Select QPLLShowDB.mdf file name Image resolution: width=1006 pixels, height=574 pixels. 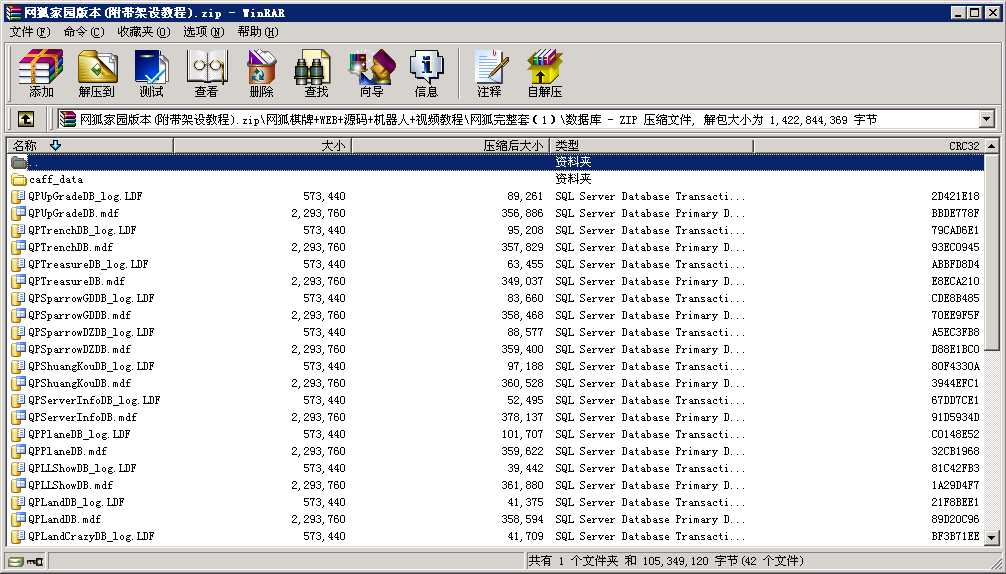tap(71, 485)
